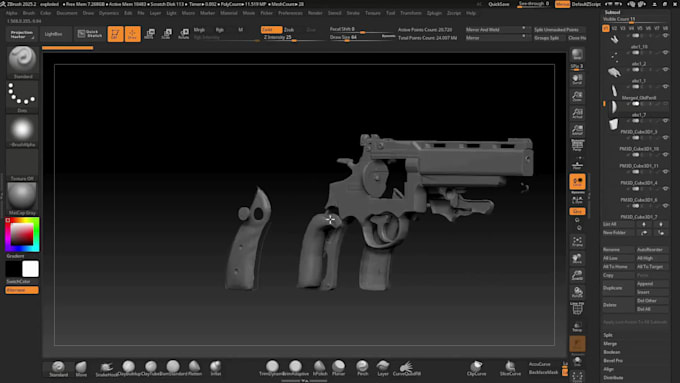Choose the TrimDynamic brush
This screenshot has height=383, width=680.
point(272,368)
